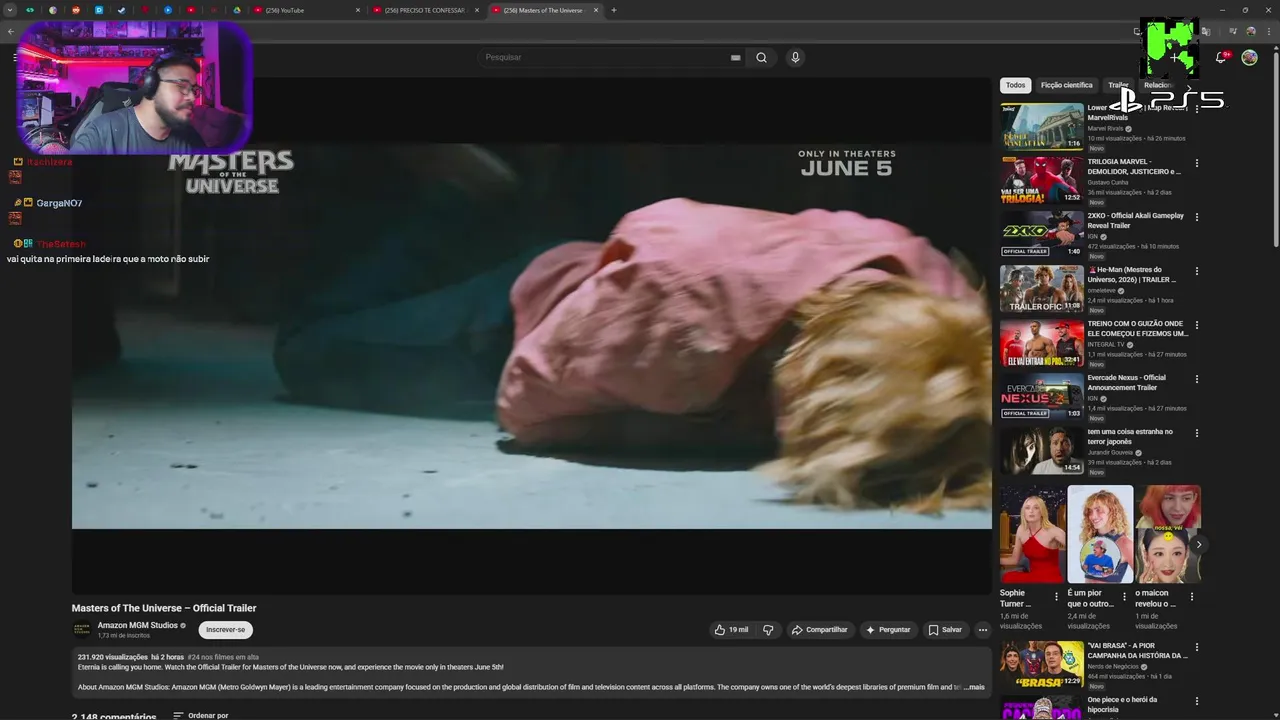Viewport: 1280px width, 720px height.
Task: Dislike the video with thumbs-down icon
Action: pyautogui.click(x=768, y=630)
